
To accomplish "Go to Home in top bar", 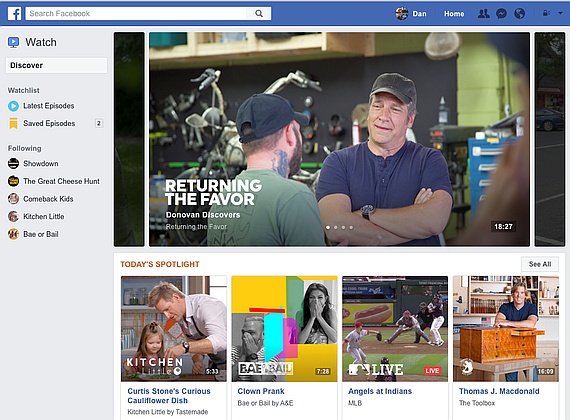I will (454, 14).
